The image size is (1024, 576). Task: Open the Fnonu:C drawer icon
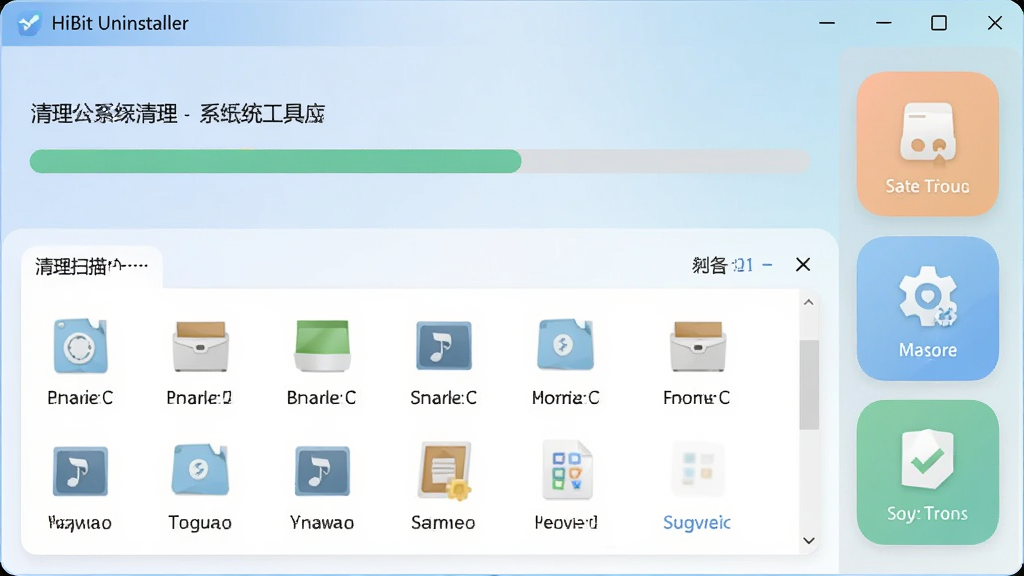[697, 345]
